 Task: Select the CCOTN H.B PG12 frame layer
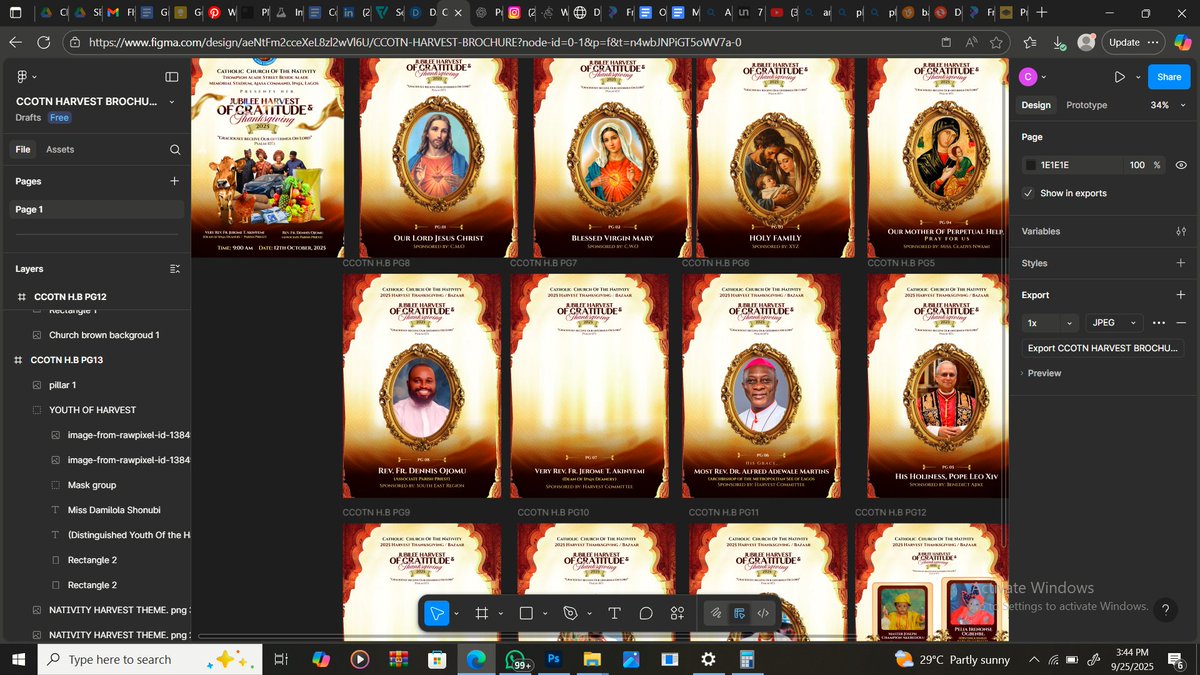96,297
